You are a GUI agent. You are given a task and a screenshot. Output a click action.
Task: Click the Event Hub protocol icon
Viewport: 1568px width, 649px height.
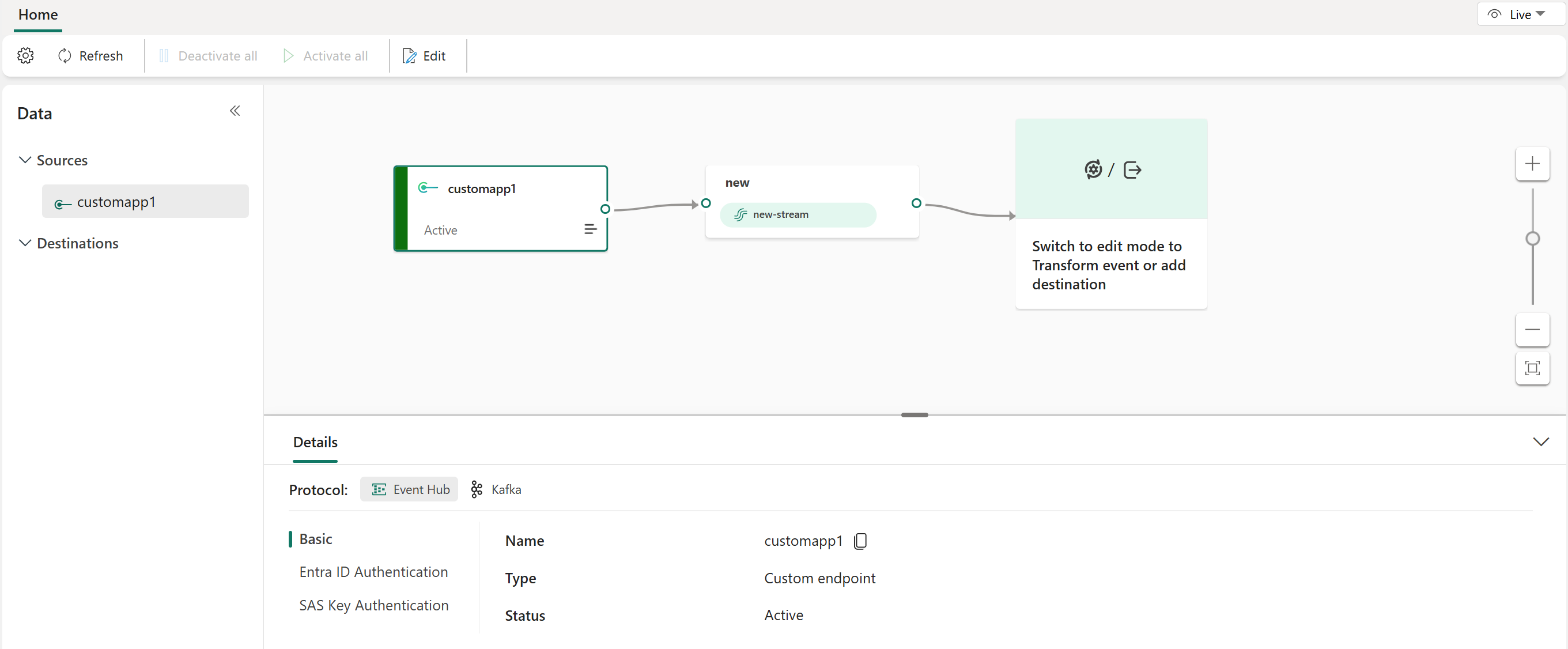coord(378,489)
